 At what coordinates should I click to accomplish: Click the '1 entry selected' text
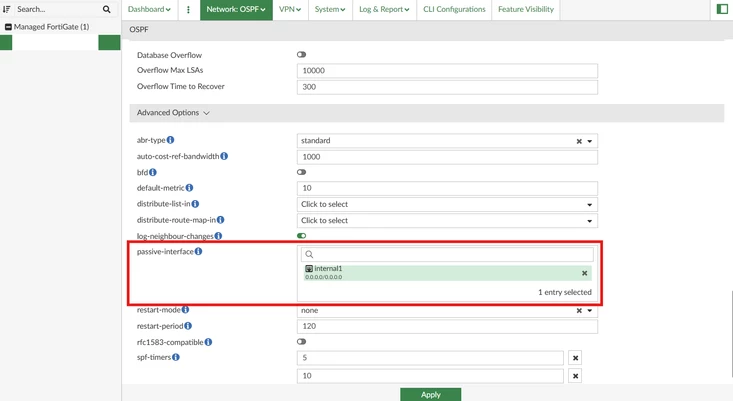tap(565, 292)
